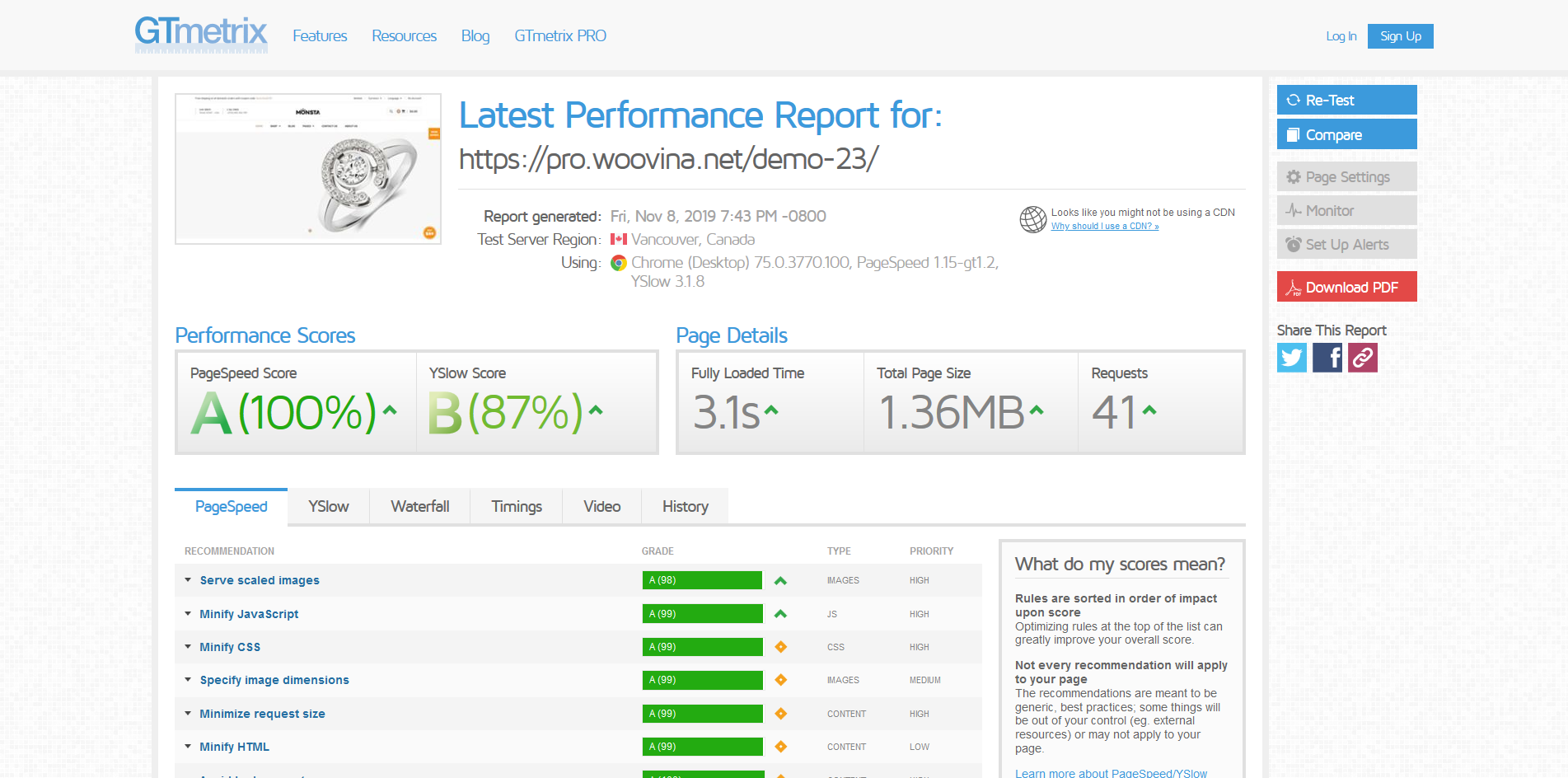1568x778 pixels.
Task: Click the Compare button
Action: tap(1347, 134)
